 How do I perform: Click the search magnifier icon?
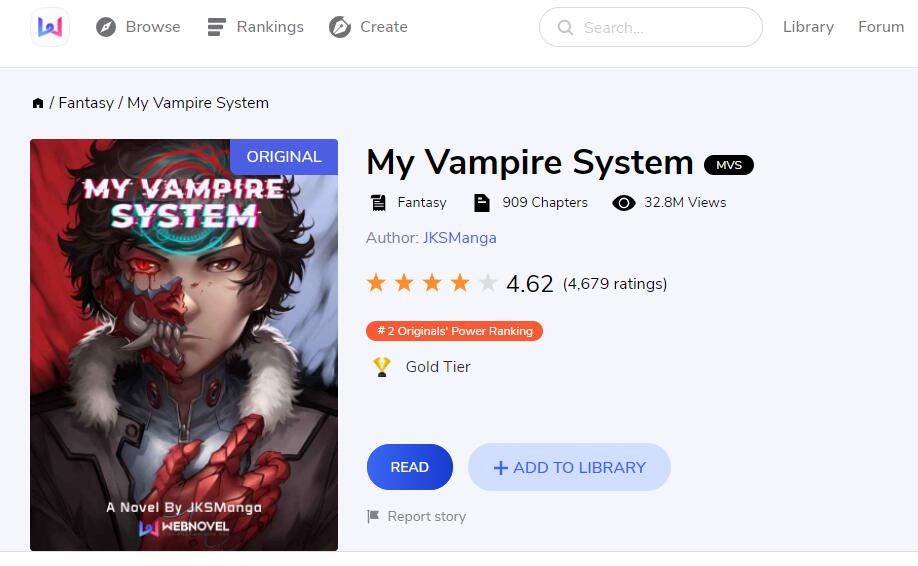(x=565, y=28)
